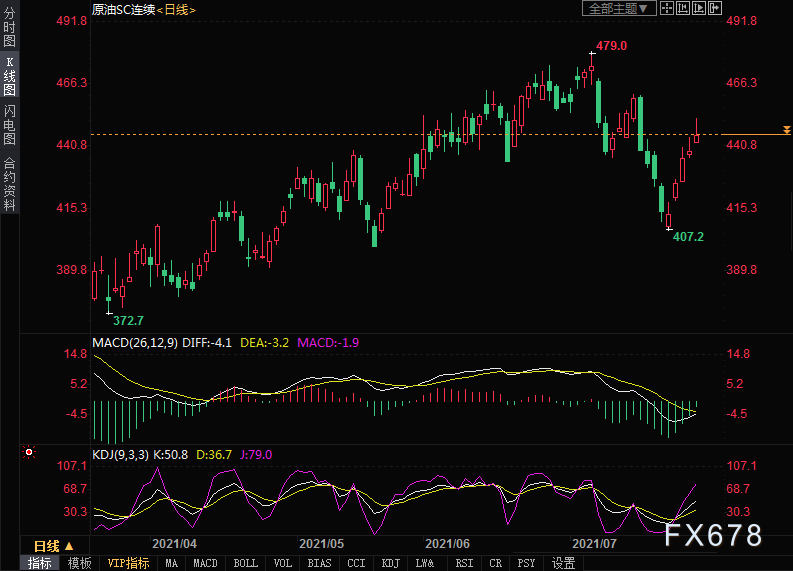This screenshot has width=793, height=571.
Task: Click the 2021/07 date label
Action: click(594, 544)
